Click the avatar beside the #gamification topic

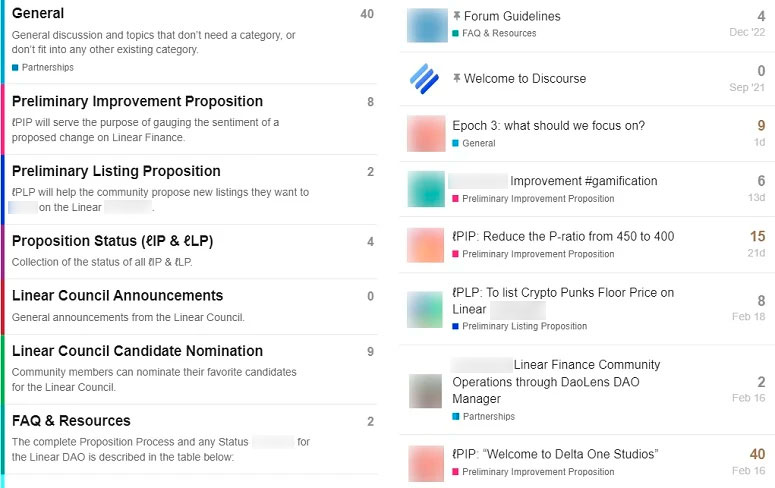pyautogui.click(x=427, y=189)
